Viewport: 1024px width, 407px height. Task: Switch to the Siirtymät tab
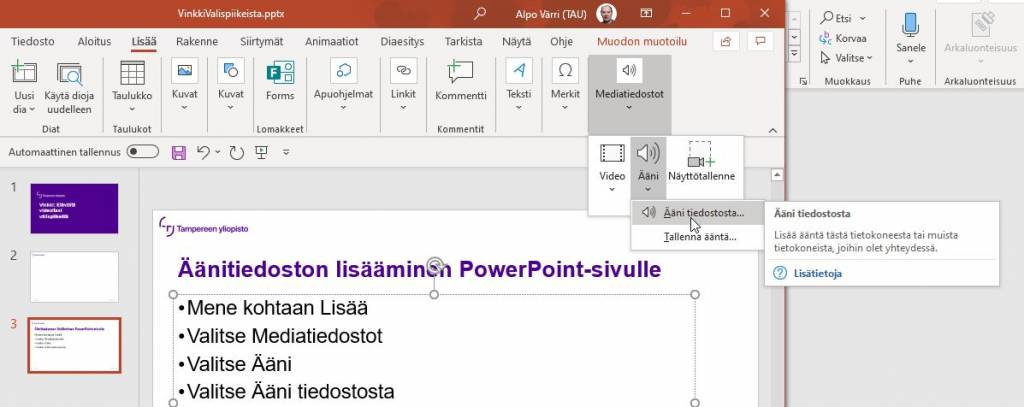click(x=261, y=41)
